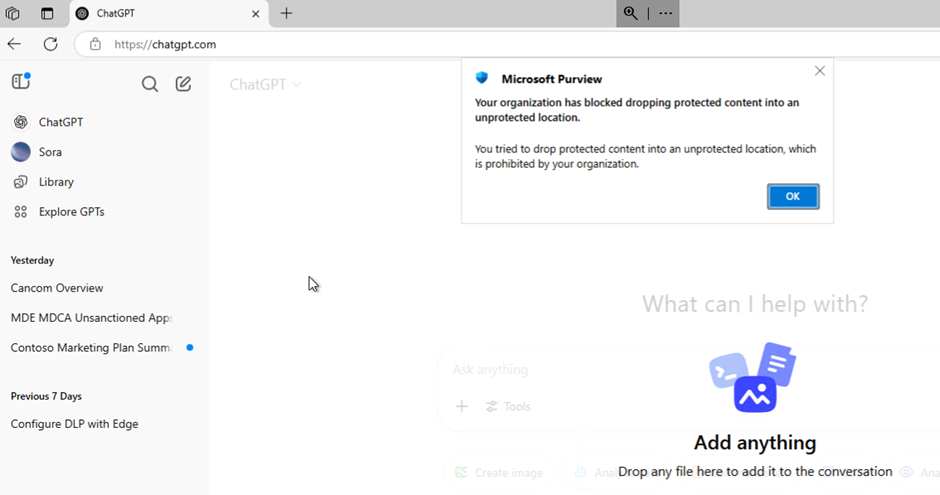Open the Tools menu in composer
The image size is (940, 495).
[x=508, y=406]
